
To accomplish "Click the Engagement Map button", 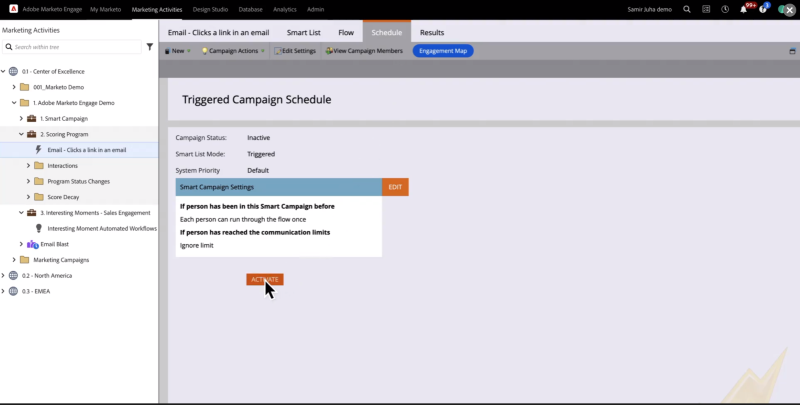I will pyautogui.click(x=443, y=50).
